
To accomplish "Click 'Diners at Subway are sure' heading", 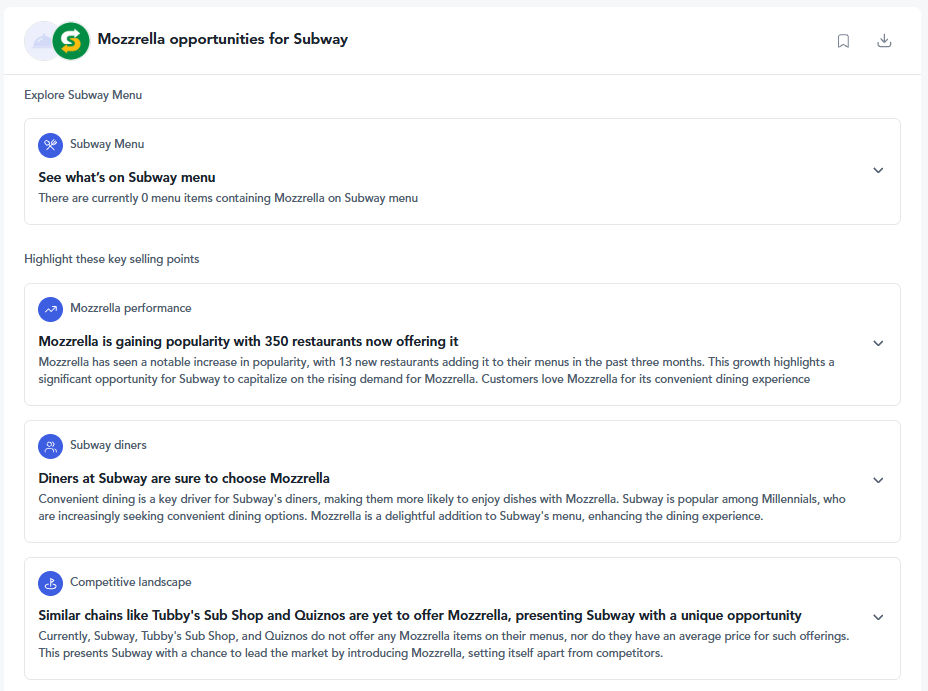I will pos(184,478).
